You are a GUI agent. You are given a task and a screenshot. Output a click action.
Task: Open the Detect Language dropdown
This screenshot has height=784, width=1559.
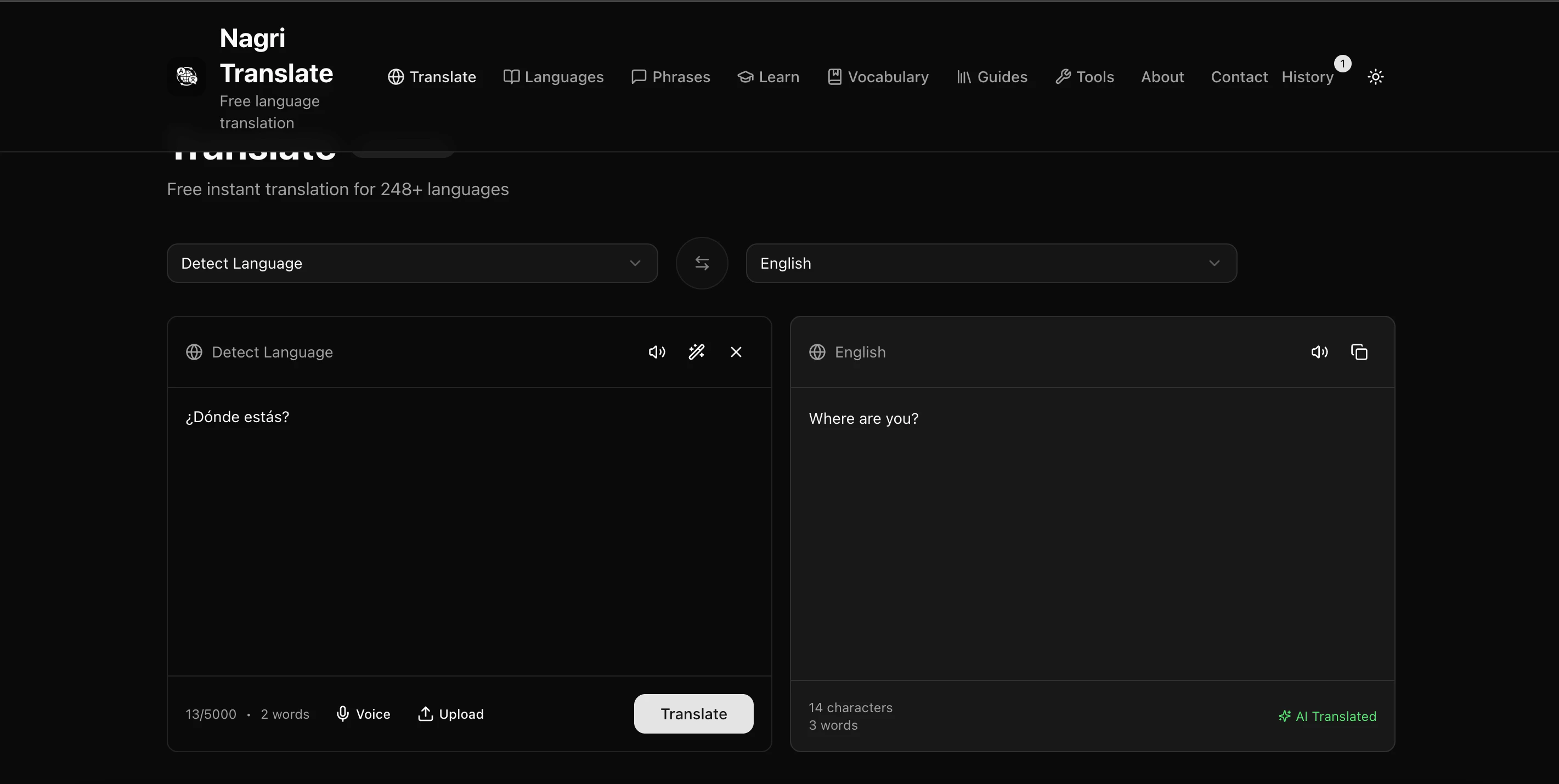pos(412,263)
